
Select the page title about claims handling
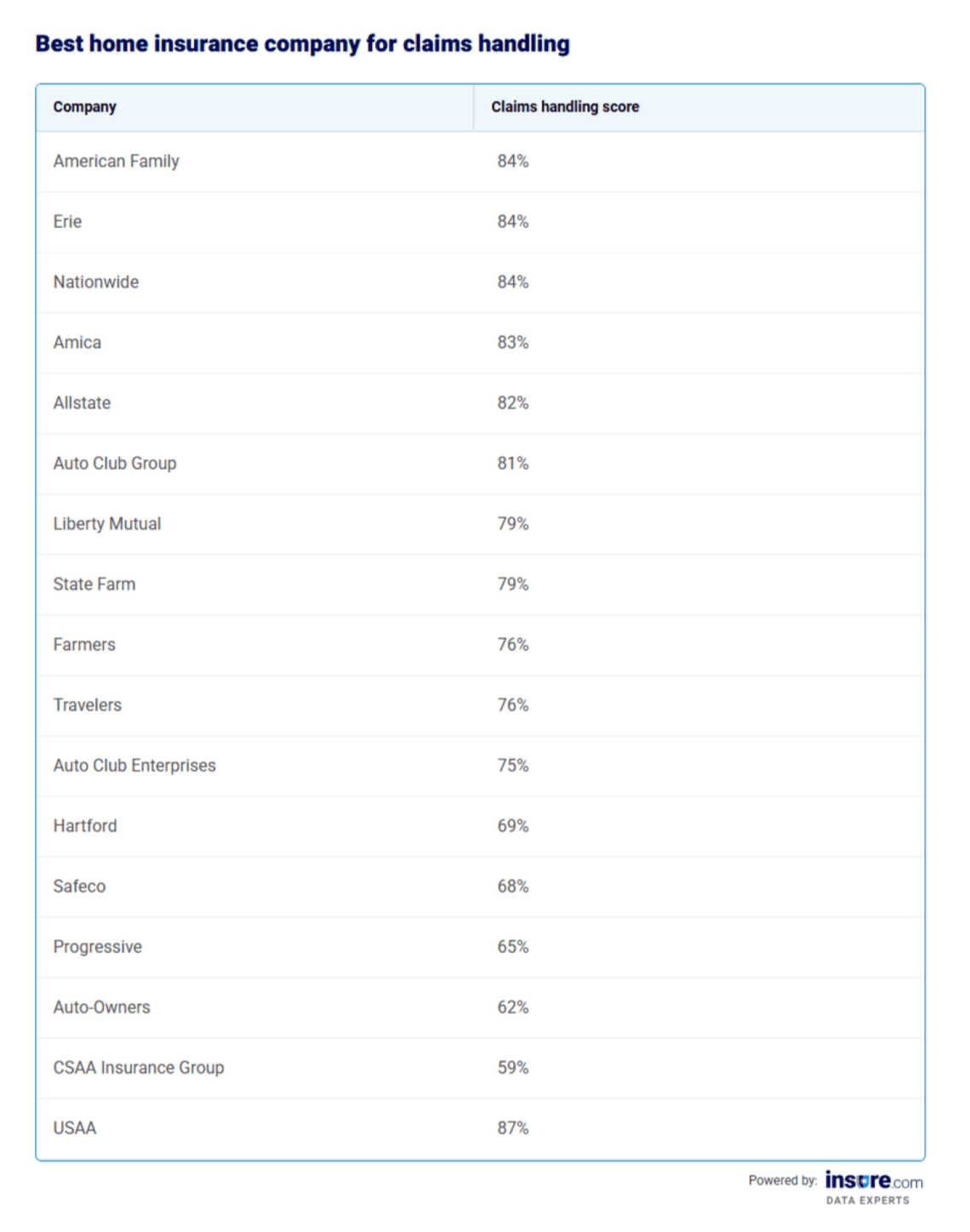click(x=302, y=44)
